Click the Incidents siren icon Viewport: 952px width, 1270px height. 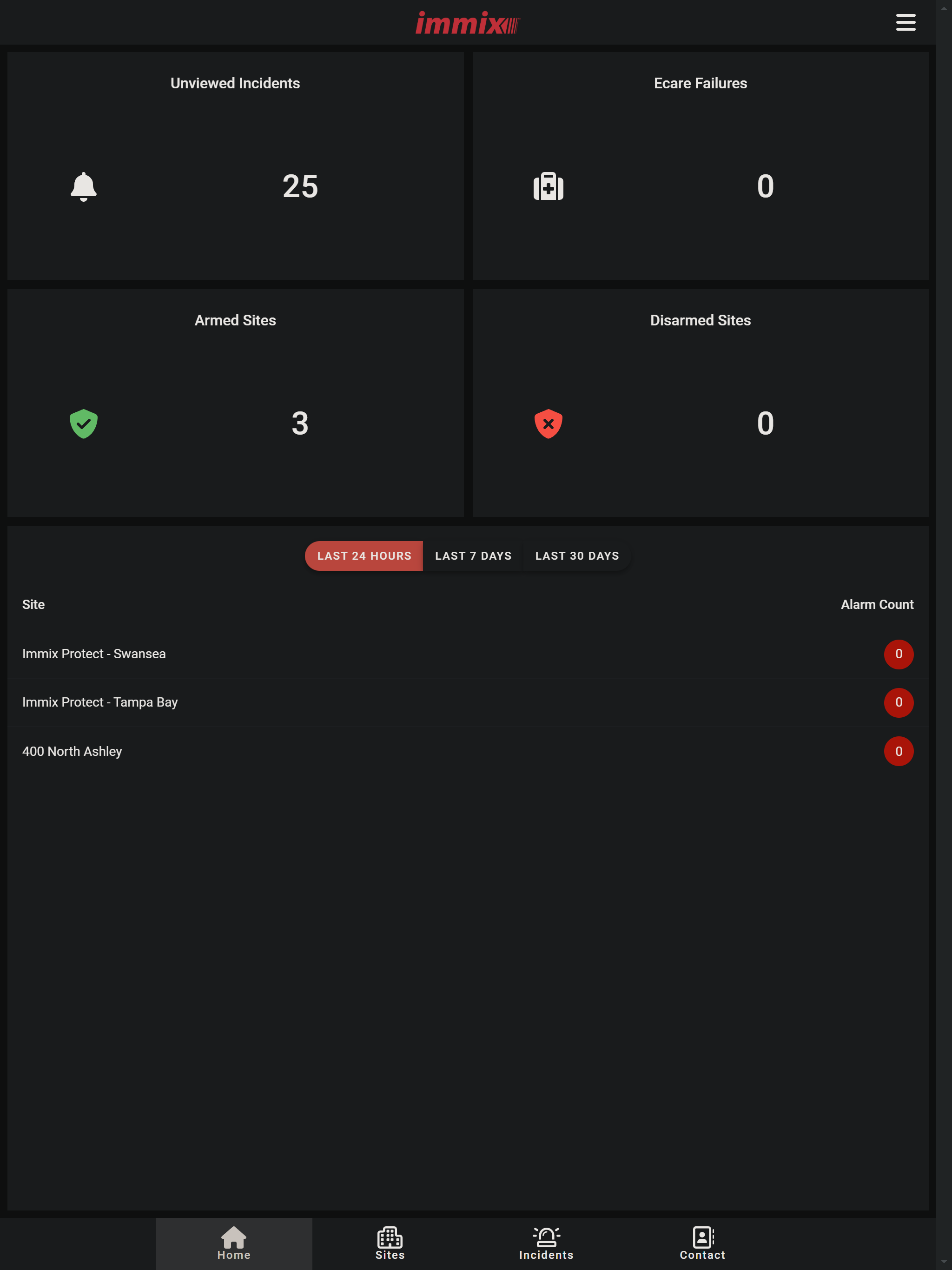[546, 1237]
